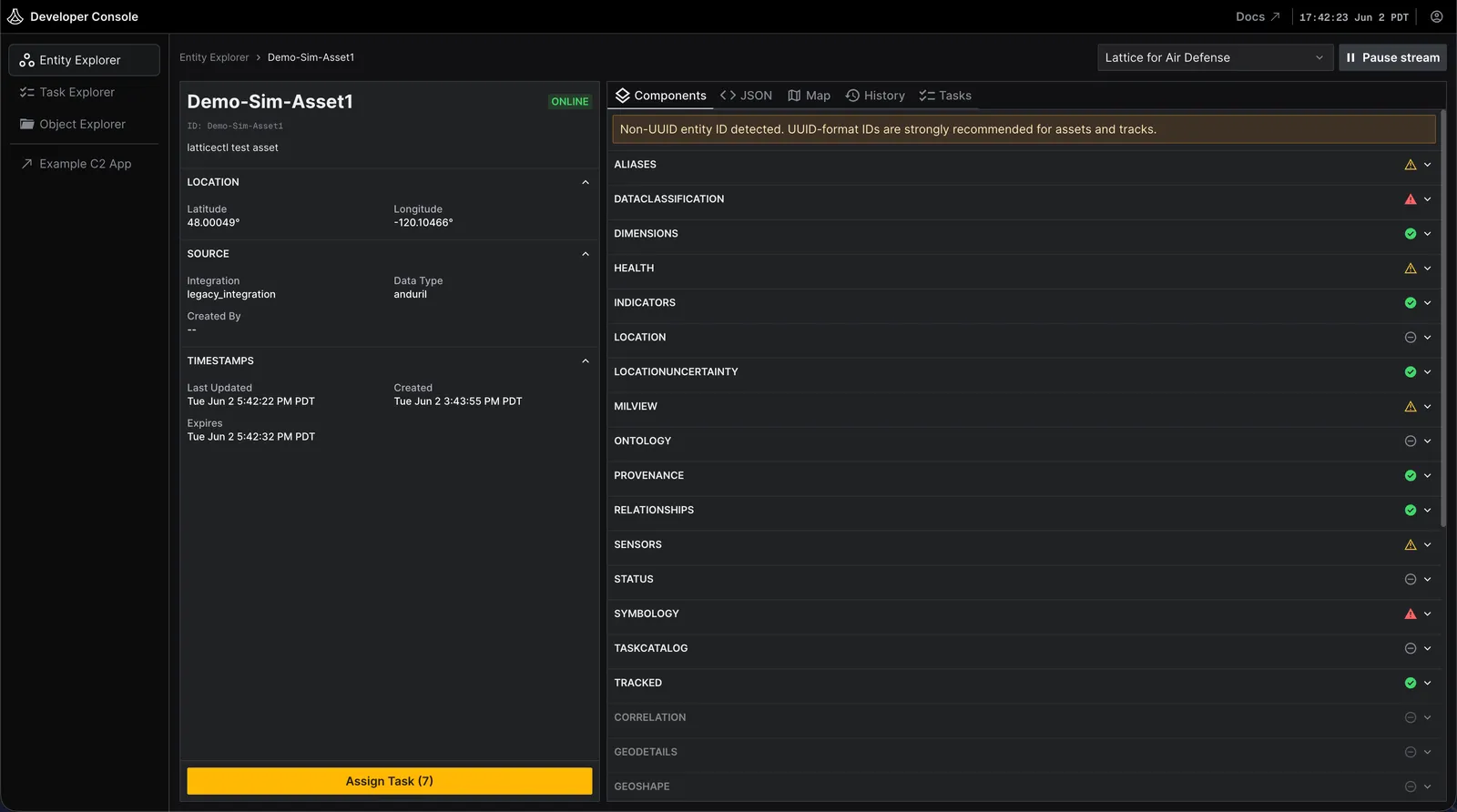Click the MILVIEW warning triangle icon
Image resolution: width=1457 pixels, height=812 pixels.
tap(1411, 407)
